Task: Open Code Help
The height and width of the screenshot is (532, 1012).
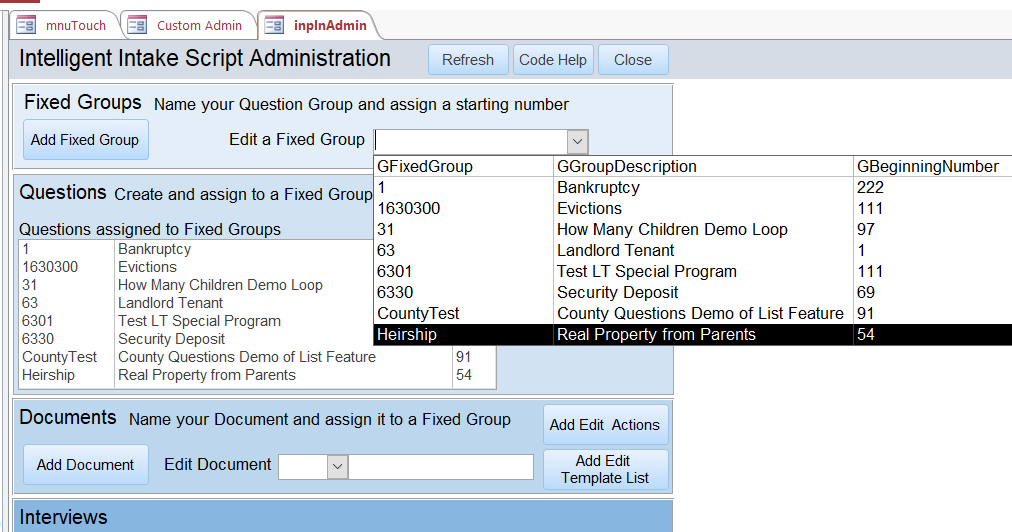Action: click(x=553, y=60)
